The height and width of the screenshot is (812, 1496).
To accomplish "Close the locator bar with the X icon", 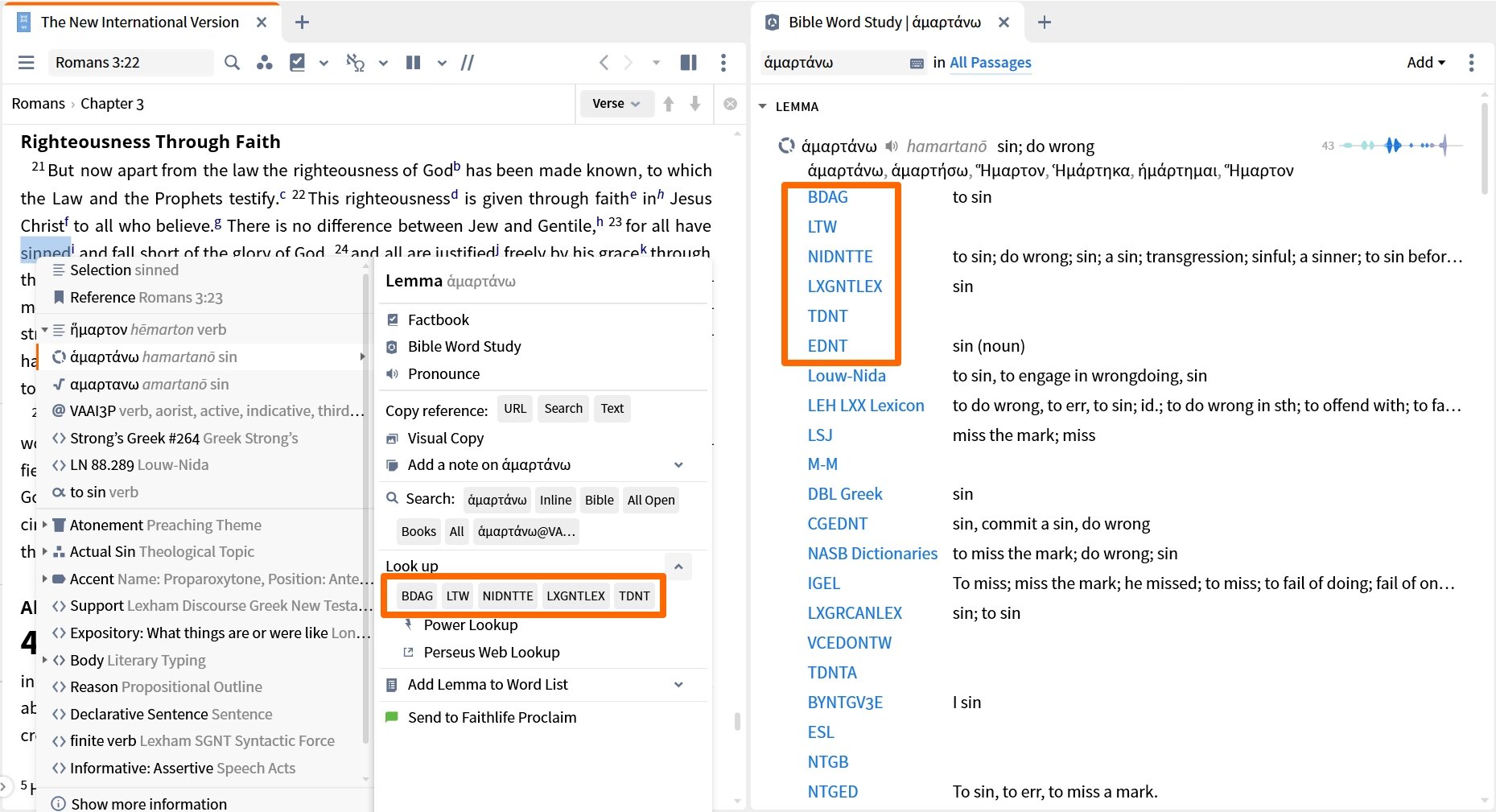I will [731, 104].
